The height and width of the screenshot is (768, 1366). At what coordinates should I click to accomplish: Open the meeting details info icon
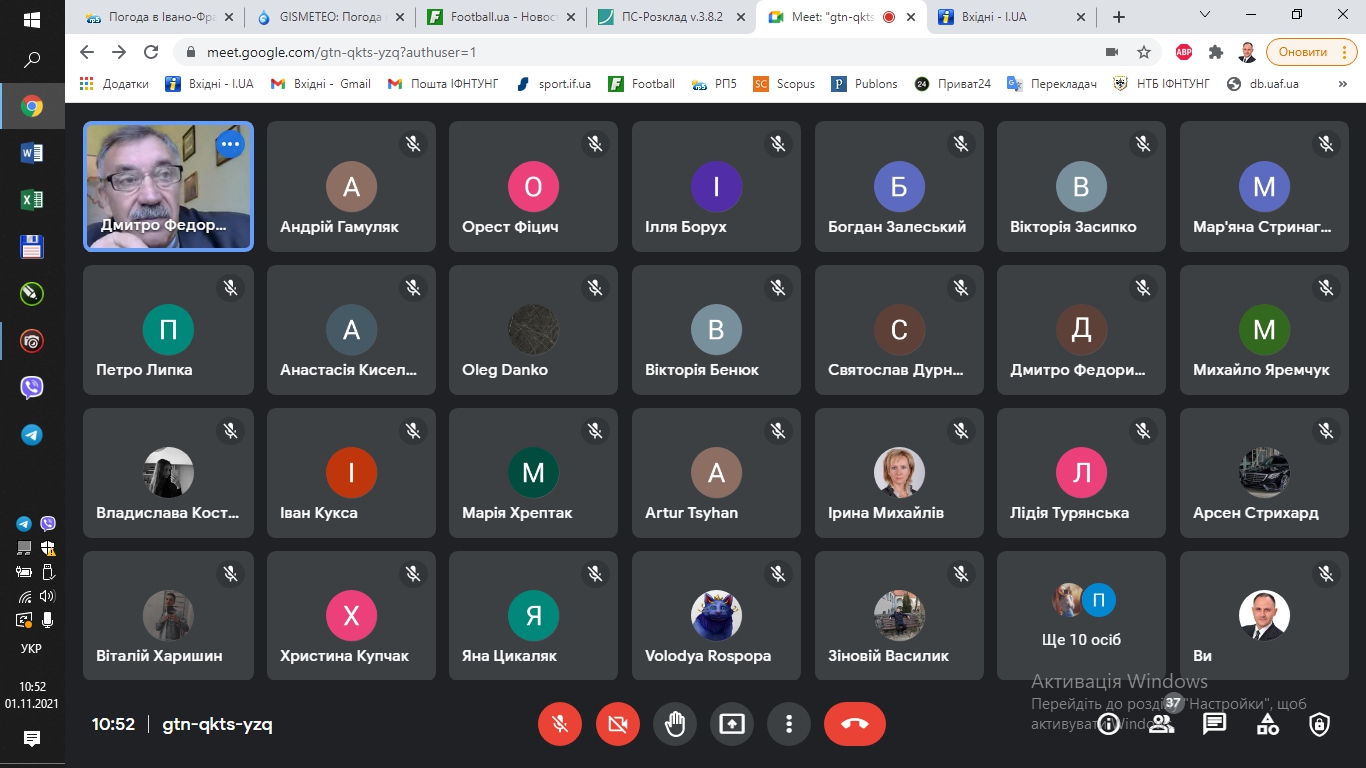tap(1108, 724)
